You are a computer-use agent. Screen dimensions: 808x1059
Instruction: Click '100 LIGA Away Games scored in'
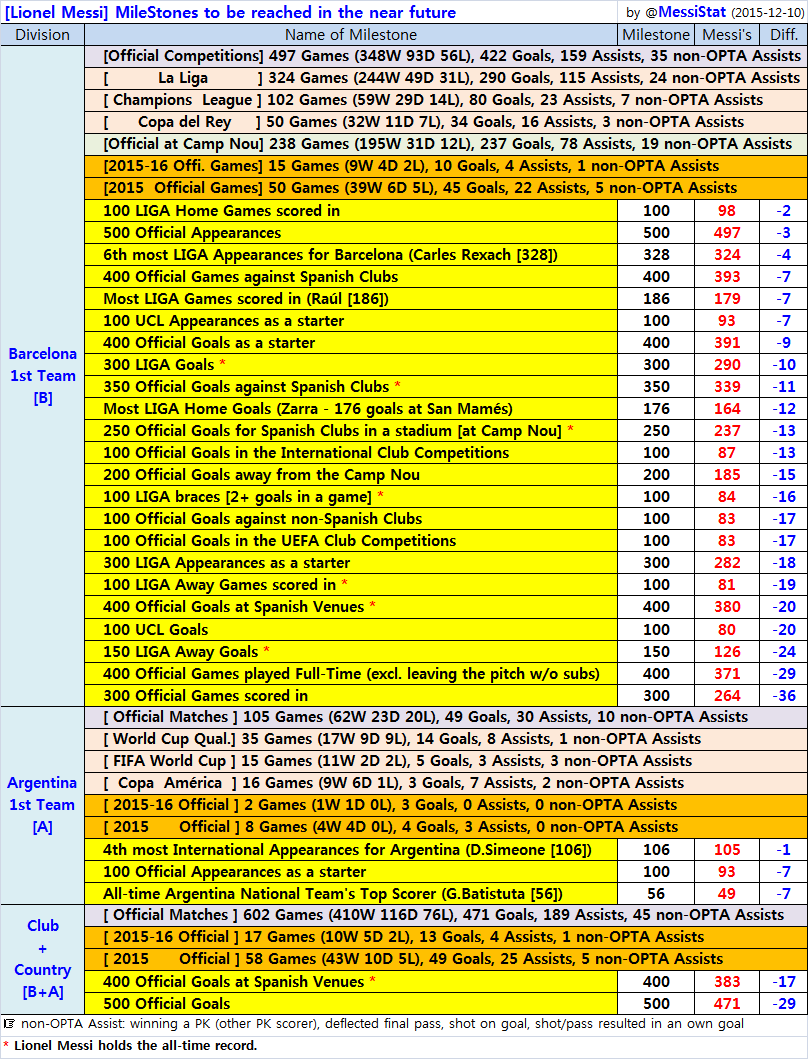click(351, 585)
